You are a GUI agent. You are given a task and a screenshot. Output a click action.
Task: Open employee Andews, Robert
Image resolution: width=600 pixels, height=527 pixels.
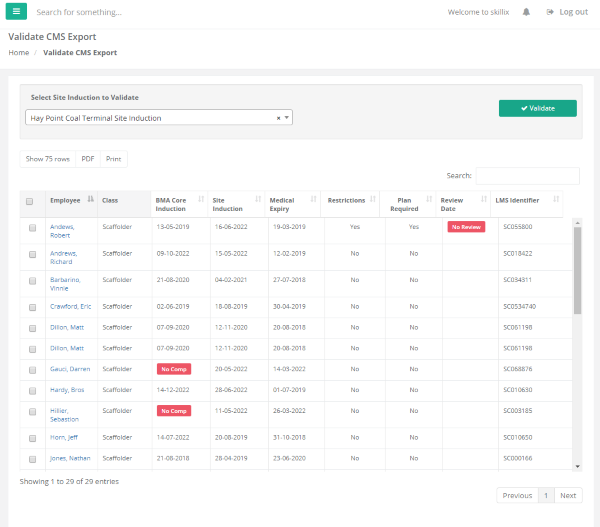(x=62, y=231)
